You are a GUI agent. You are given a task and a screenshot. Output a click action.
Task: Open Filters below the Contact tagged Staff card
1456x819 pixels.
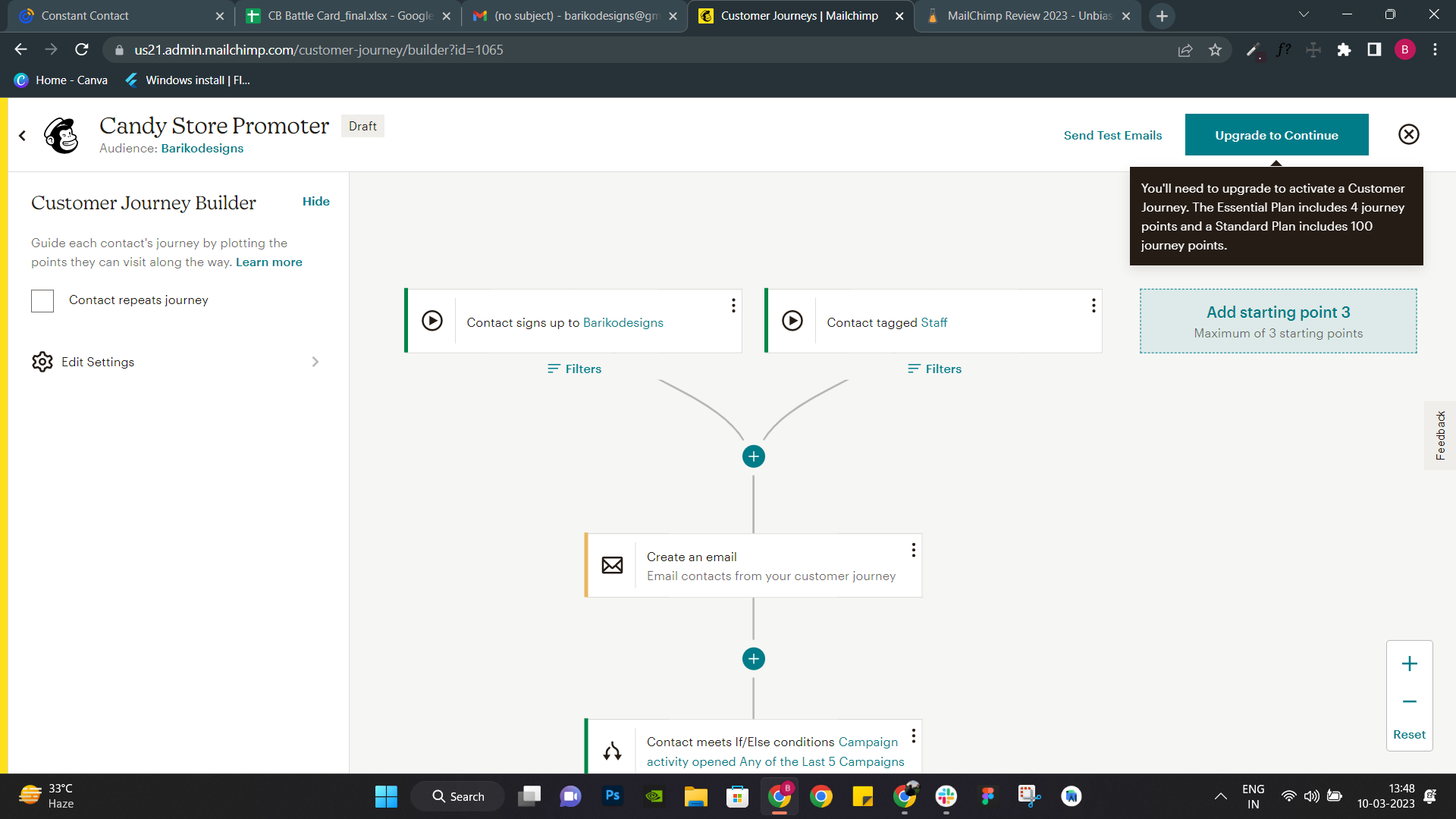934,369
